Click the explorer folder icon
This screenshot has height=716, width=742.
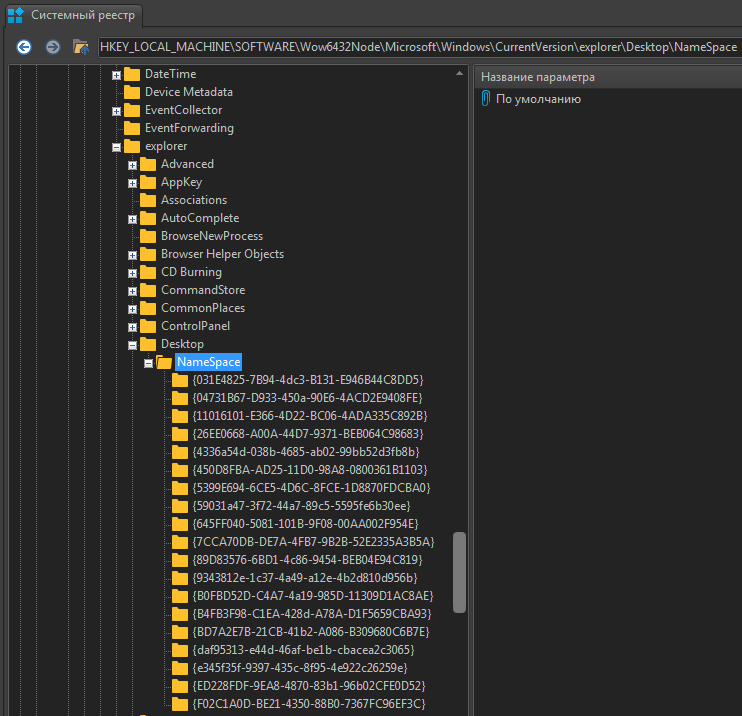[132, 146]
